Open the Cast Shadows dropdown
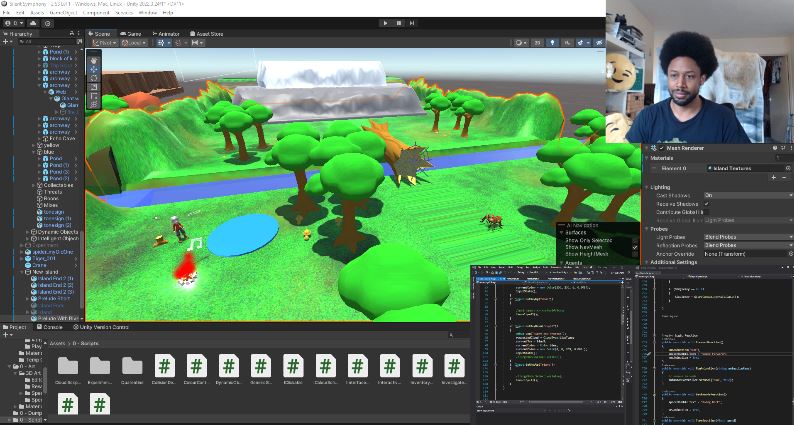The width and height of the screenshot is (794, 425). pyautogui.click(x=747, y=195)
